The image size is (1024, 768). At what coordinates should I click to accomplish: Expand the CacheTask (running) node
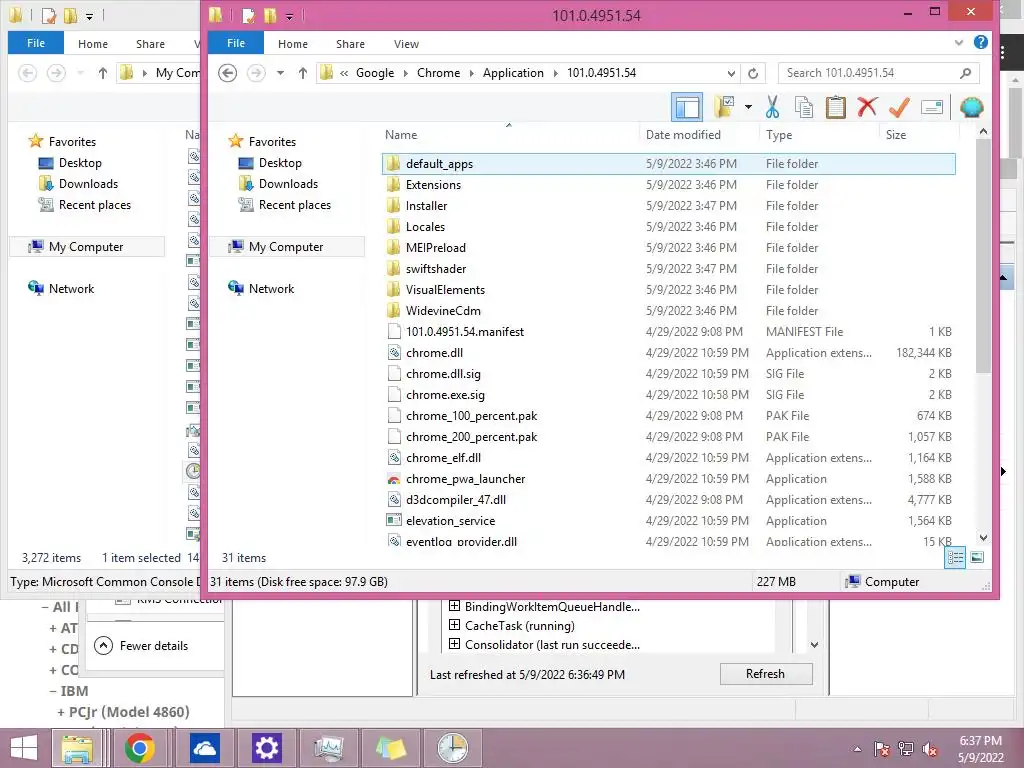tap(455, 625)
